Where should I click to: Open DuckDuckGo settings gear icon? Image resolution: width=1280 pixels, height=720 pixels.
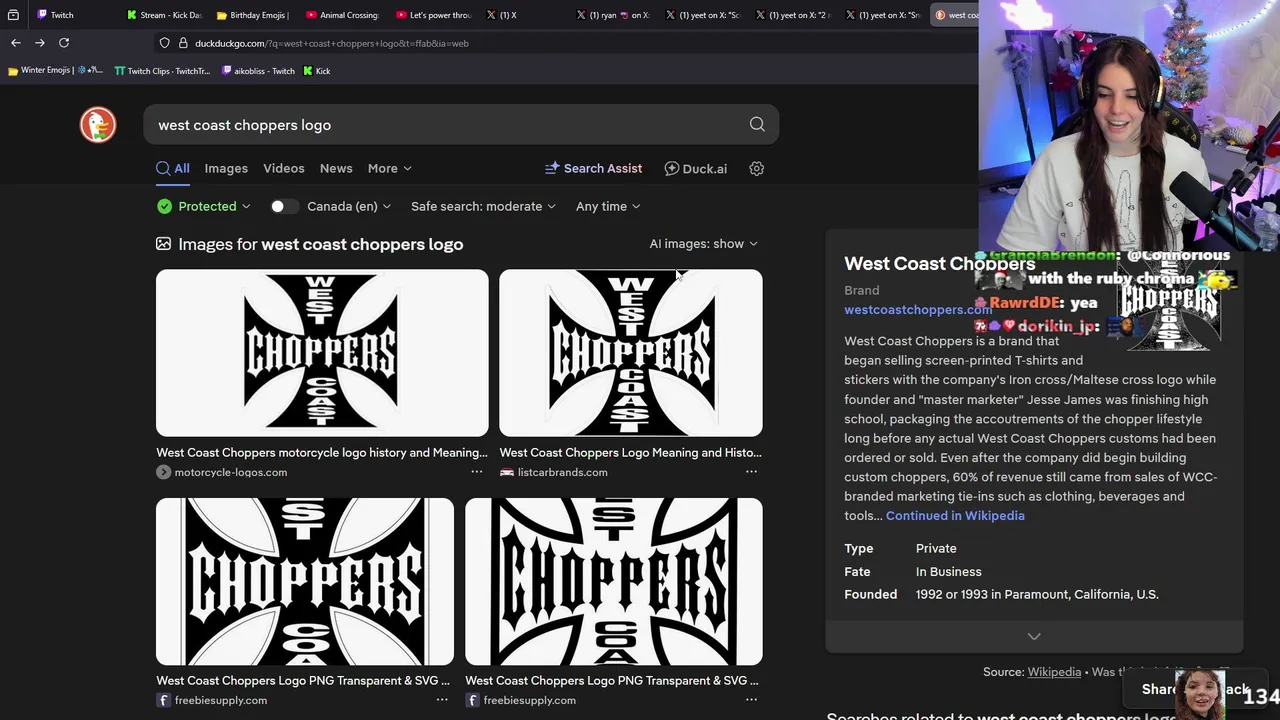pos(756,168)
